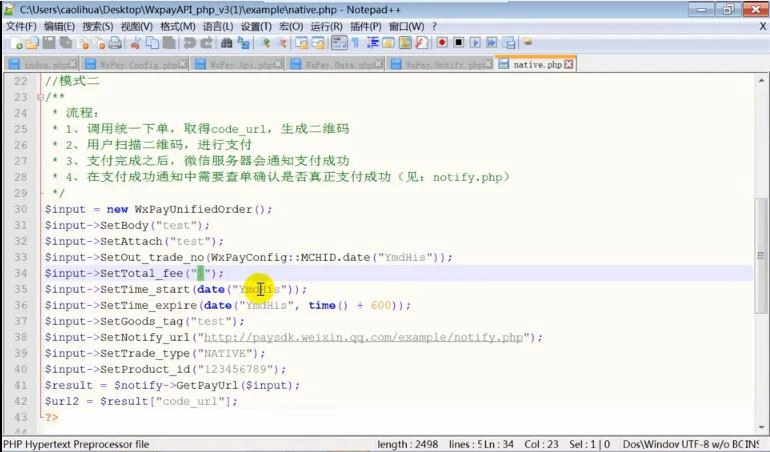Switch to the WxPay.Config.php tab

coord(135,64)
